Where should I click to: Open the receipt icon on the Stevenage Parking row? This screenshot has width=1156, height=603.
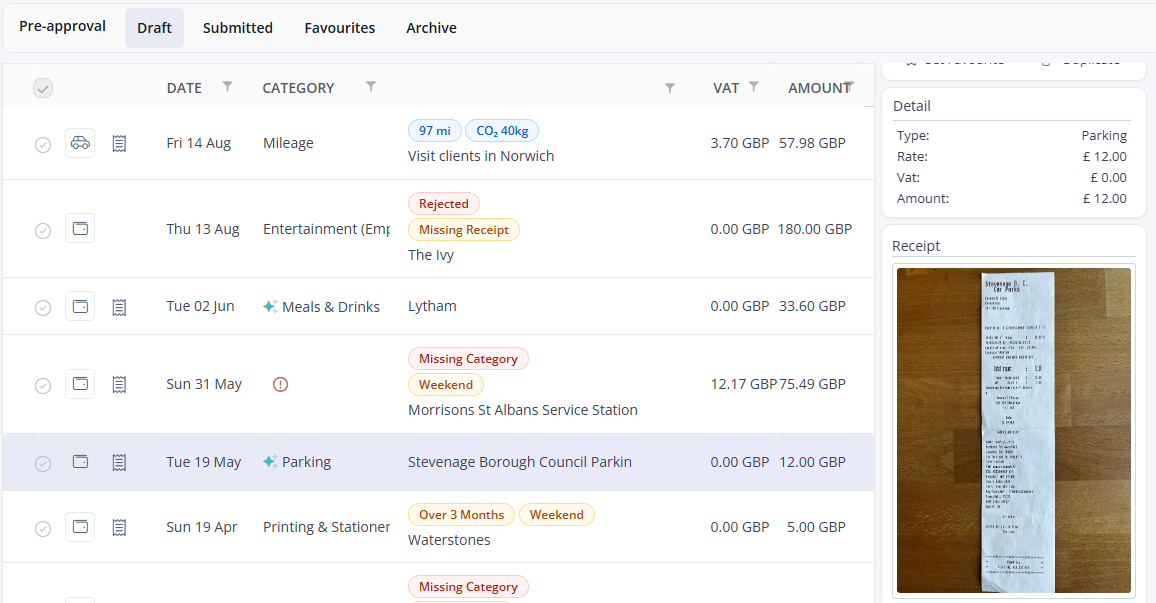point(119,462)
